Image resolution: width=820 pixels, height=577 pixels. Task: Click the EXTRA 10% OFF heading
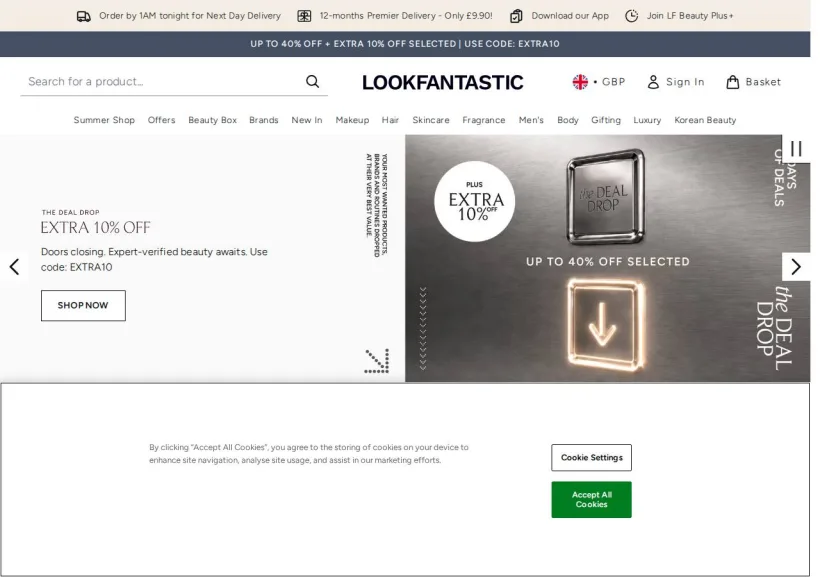(x=96, y=228)
